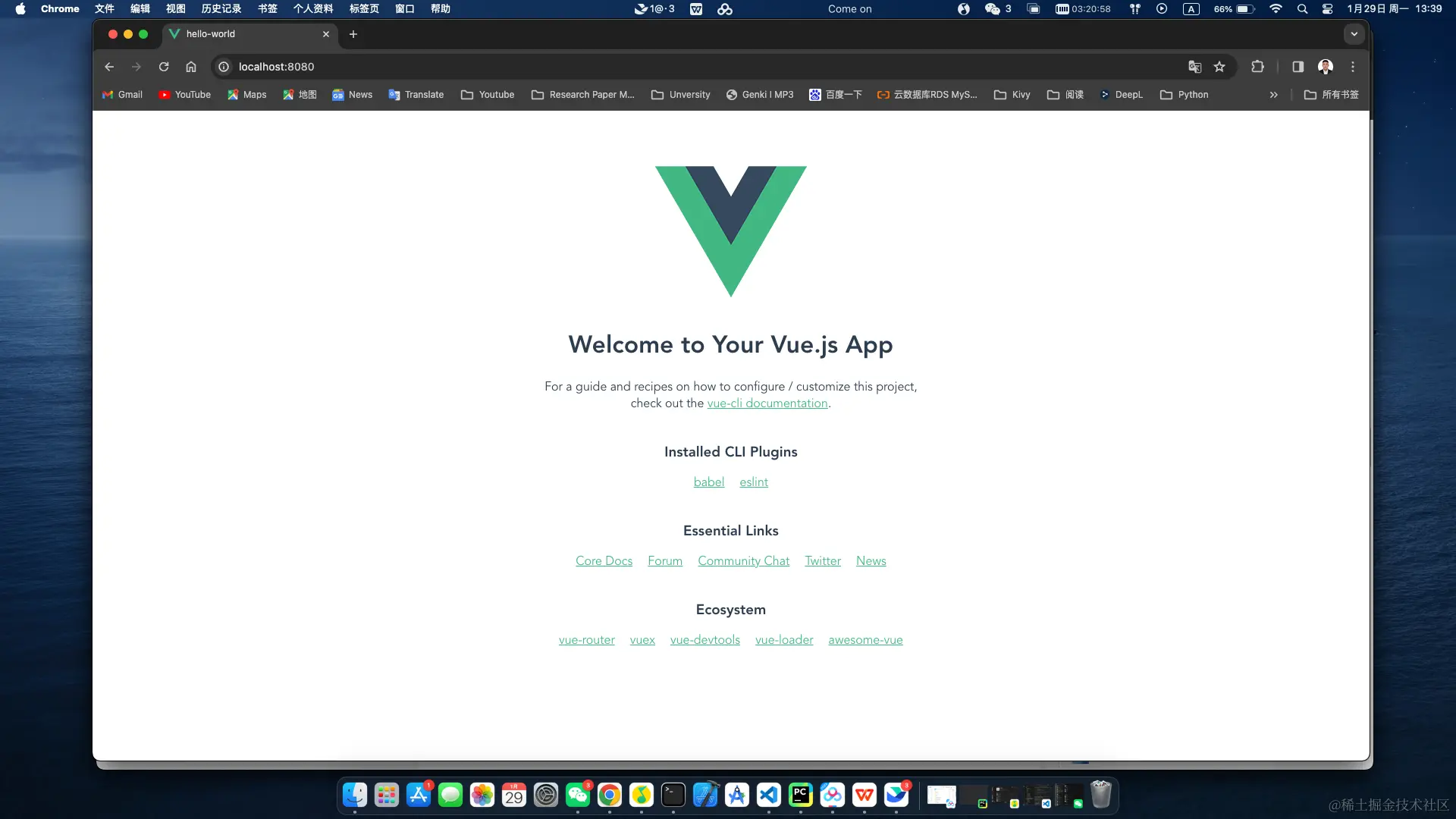
Task: Open a new tab with the plus button
Action: pyautogui.click(x=353, y=34)
